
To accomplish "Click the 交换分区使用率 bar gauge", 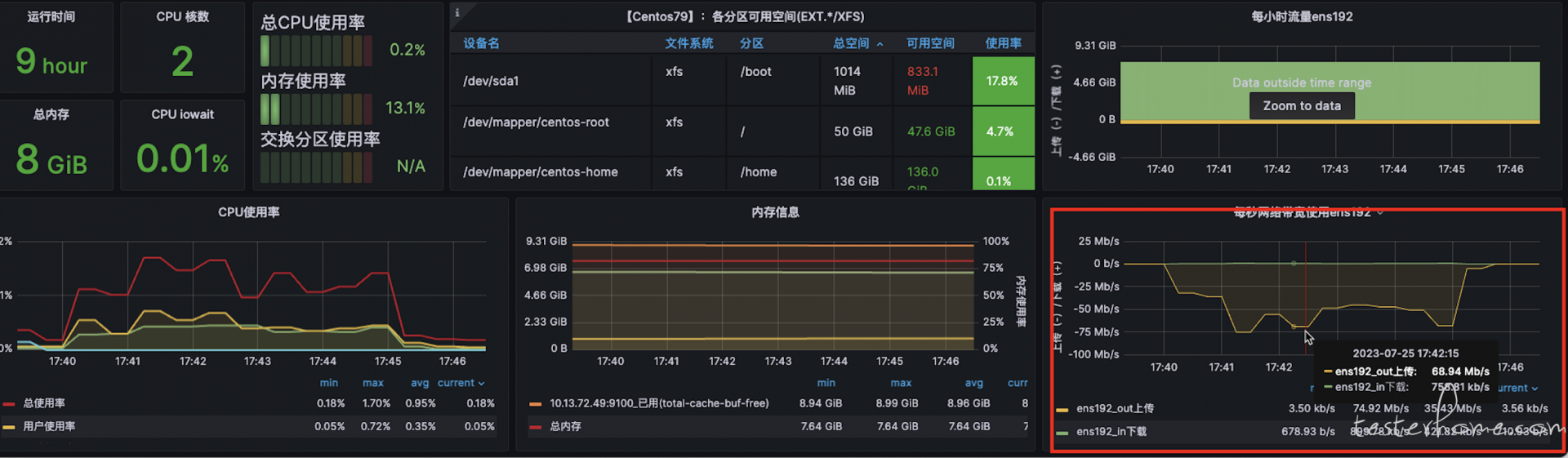I will coord(316,167).
